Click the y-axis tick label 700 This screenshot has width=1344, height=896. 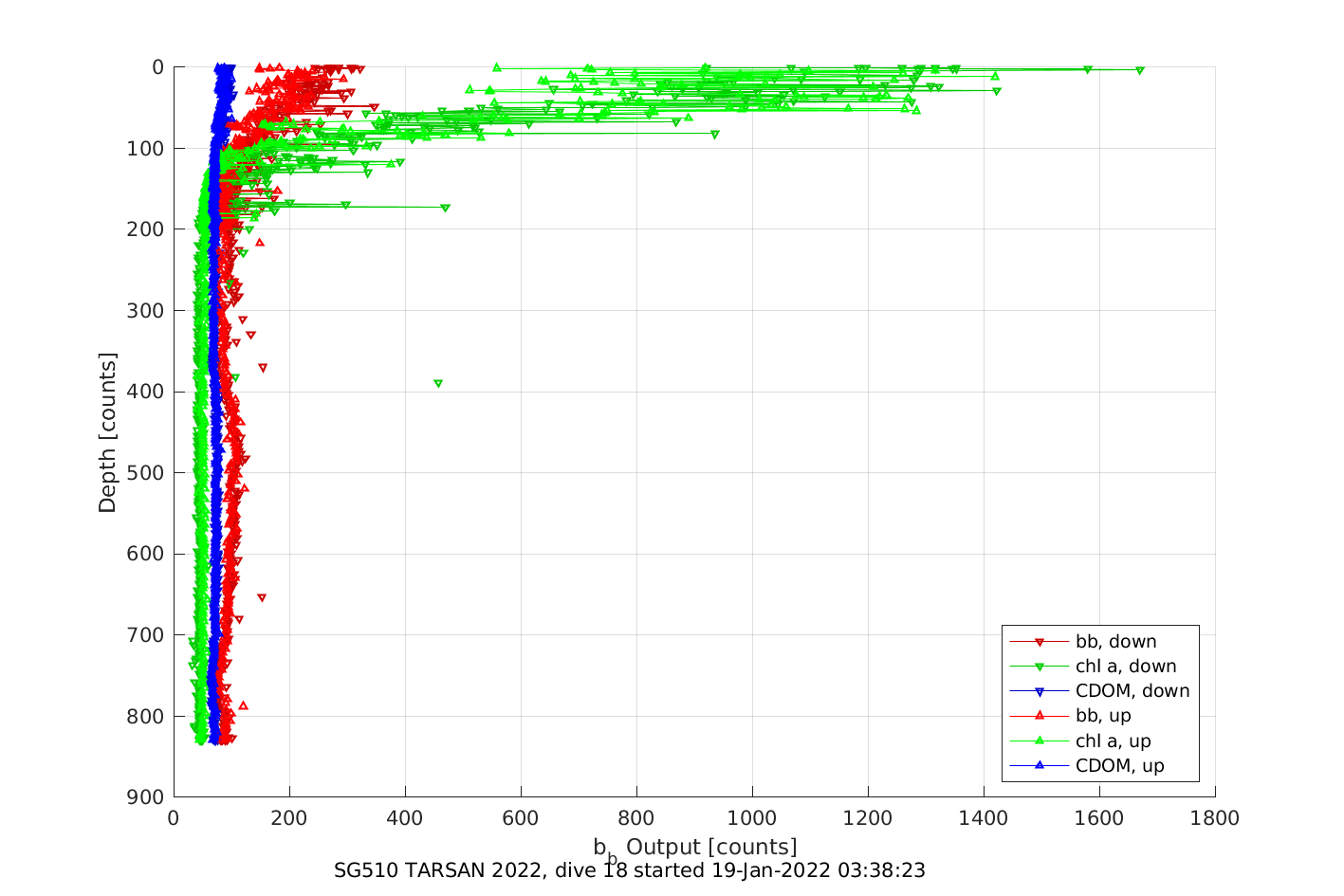(145, 635)
